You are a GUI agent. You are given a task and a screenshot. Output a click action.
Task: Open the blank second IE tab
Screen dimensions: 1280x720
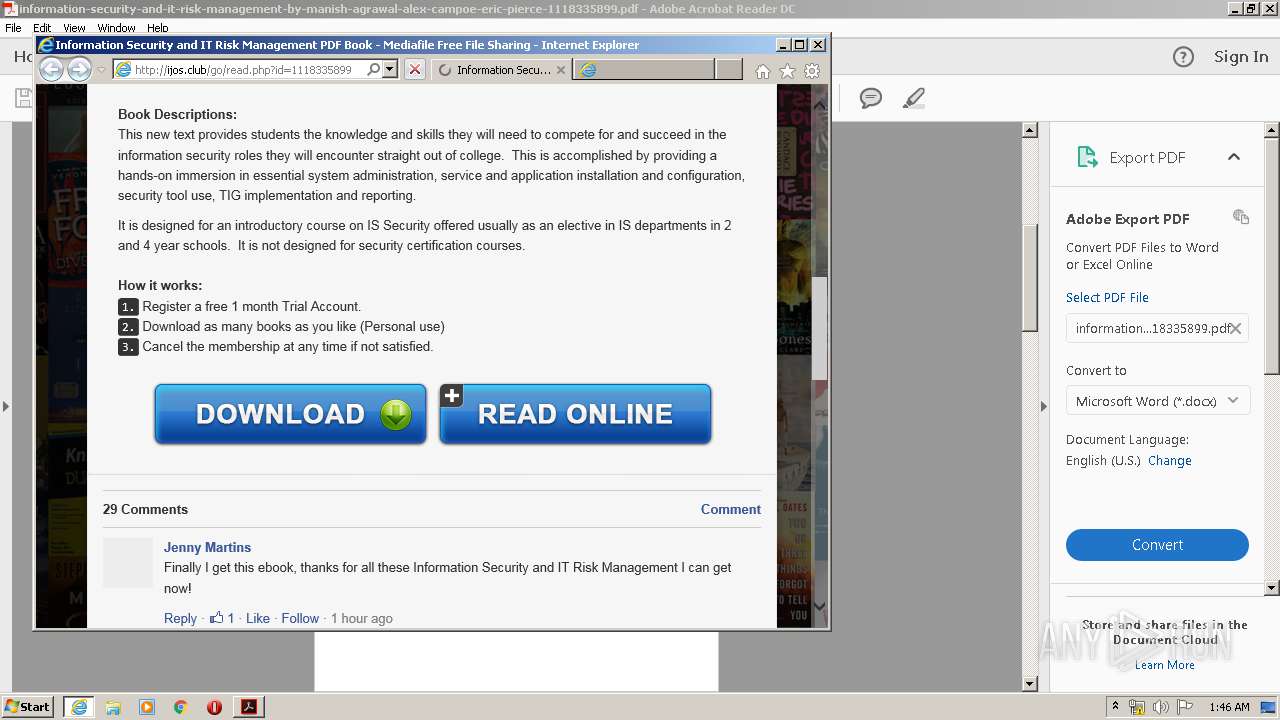point(644,70)
